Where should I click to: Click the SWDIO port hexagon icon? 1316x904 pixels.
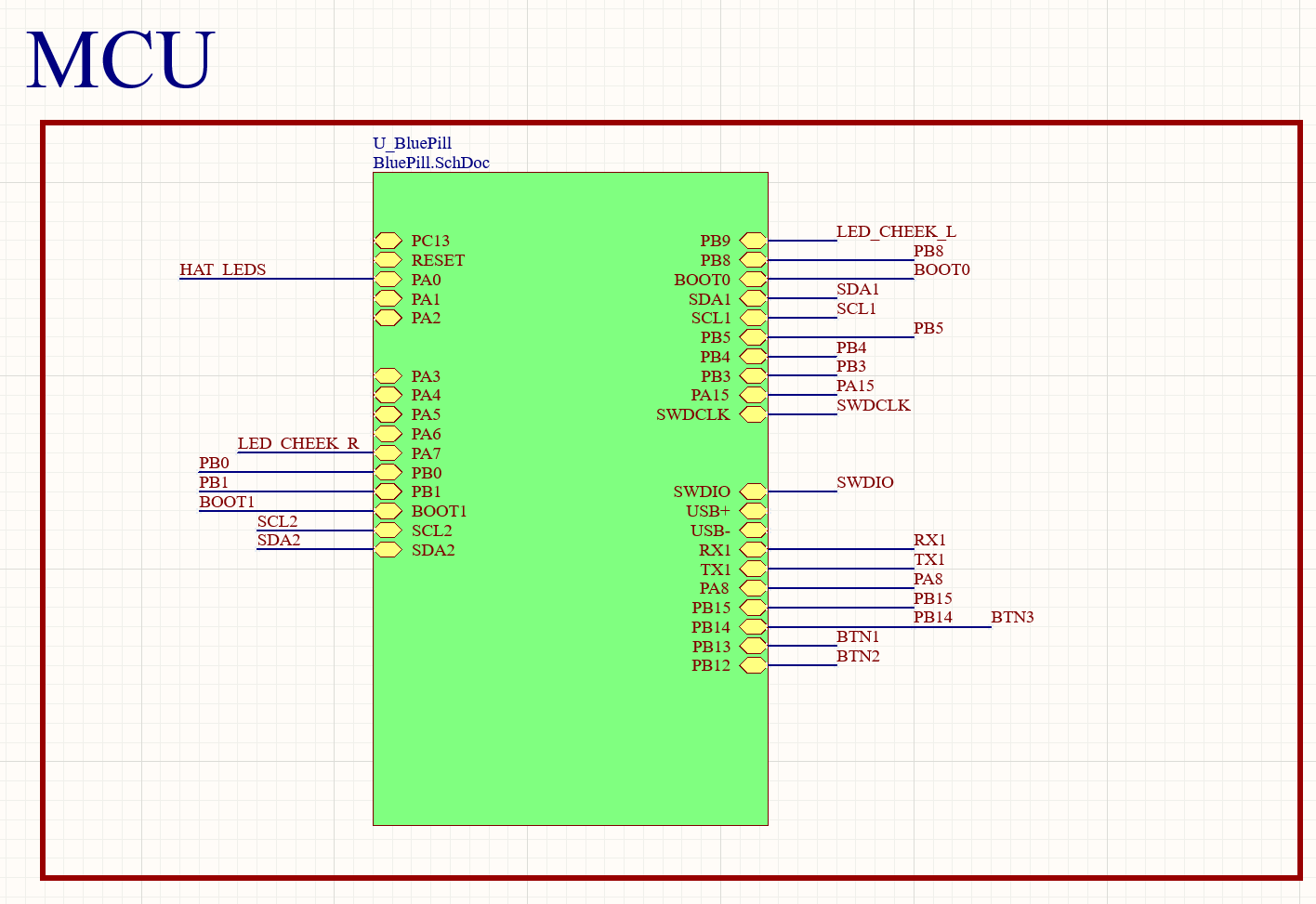point(753,491)
